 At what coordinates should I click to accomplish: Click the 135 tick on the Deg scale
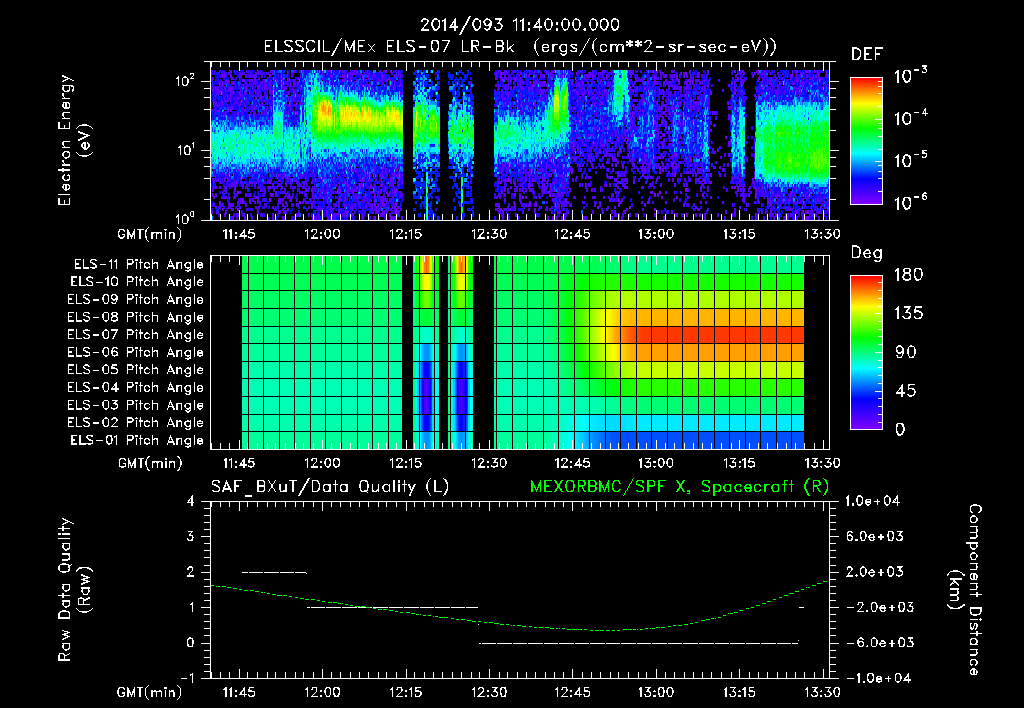click(x=908, y=314)
